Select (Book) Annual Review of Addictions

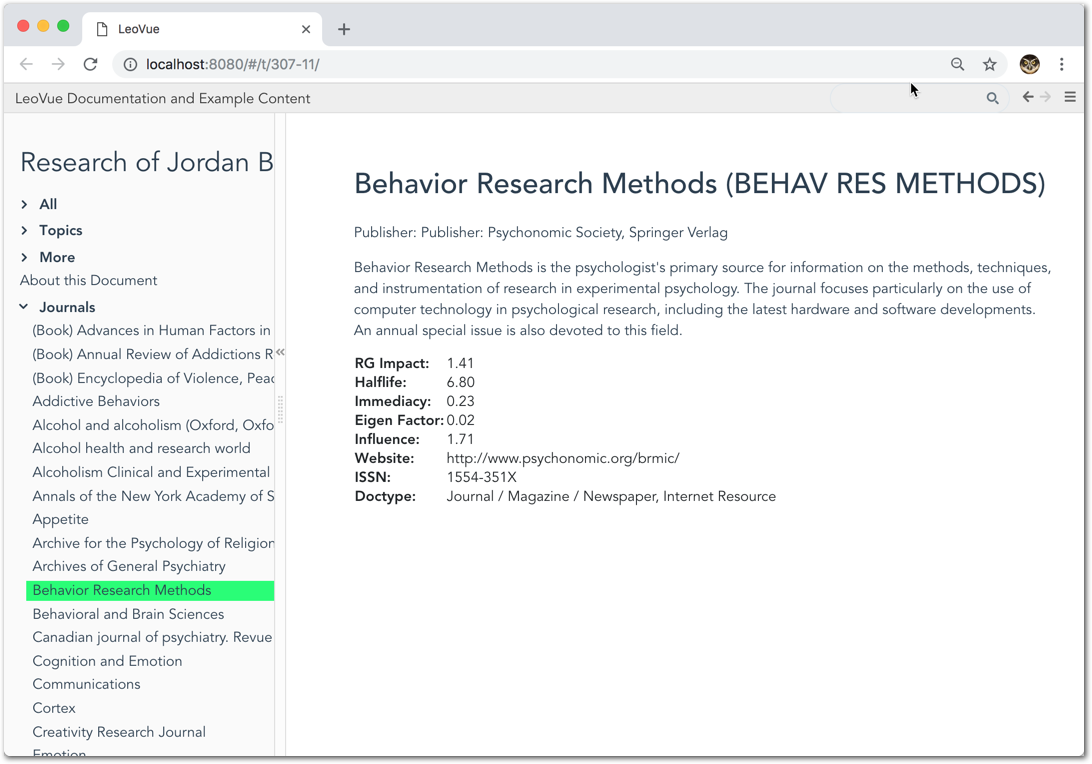153,354
